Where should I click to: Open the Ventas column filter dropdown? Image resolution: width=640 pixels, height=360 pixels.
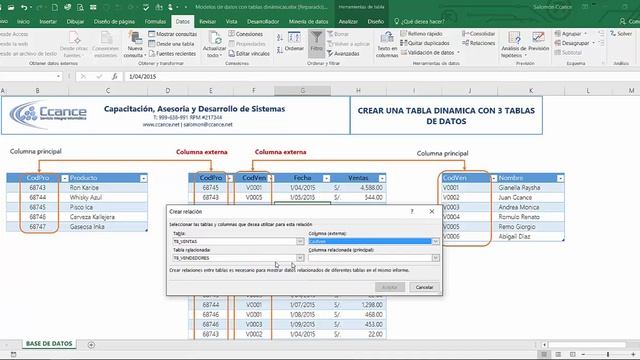tap(382, 178)
